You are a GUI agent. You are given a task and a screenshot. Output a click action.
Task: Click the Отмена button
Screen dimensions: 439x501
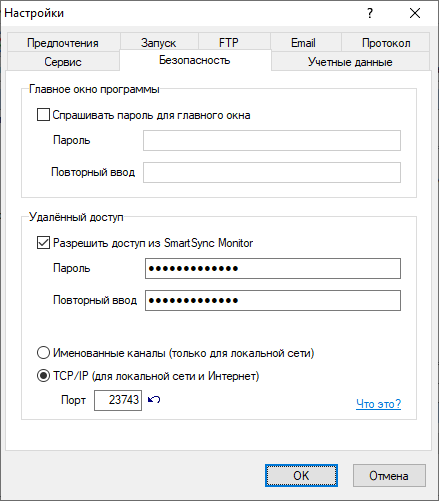click(x=389, y=475)
